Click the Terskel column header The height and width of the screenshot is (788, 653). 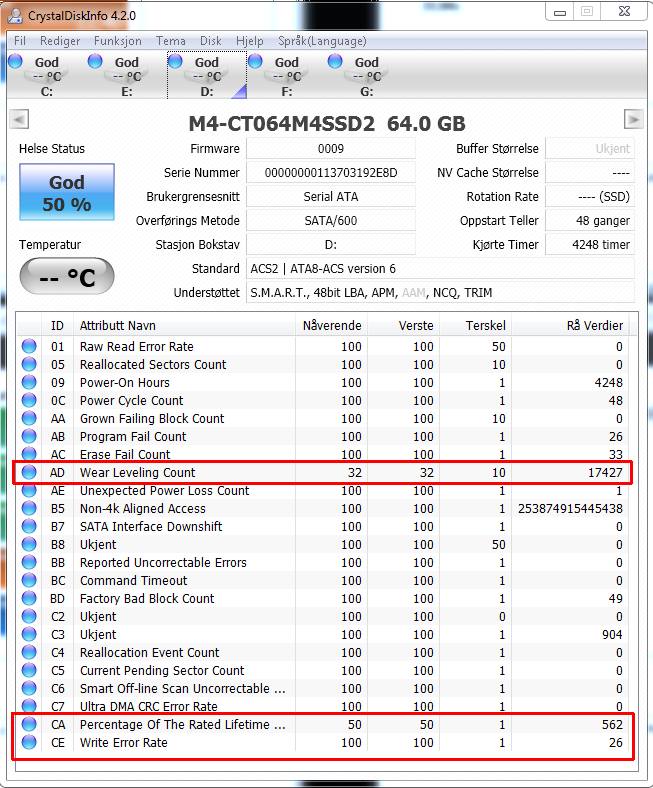click(x=476, y=326)
